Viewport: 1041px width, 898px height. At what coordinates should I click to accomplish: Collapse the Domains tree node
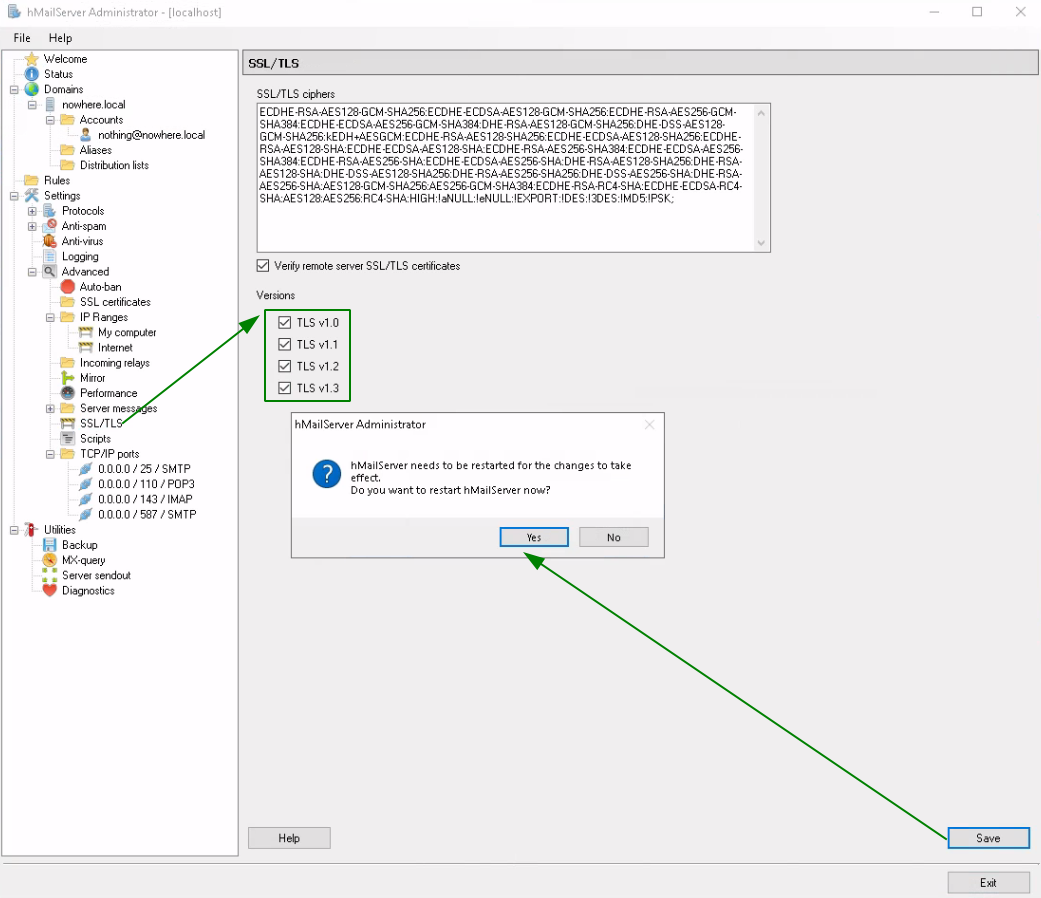[14, 90]
